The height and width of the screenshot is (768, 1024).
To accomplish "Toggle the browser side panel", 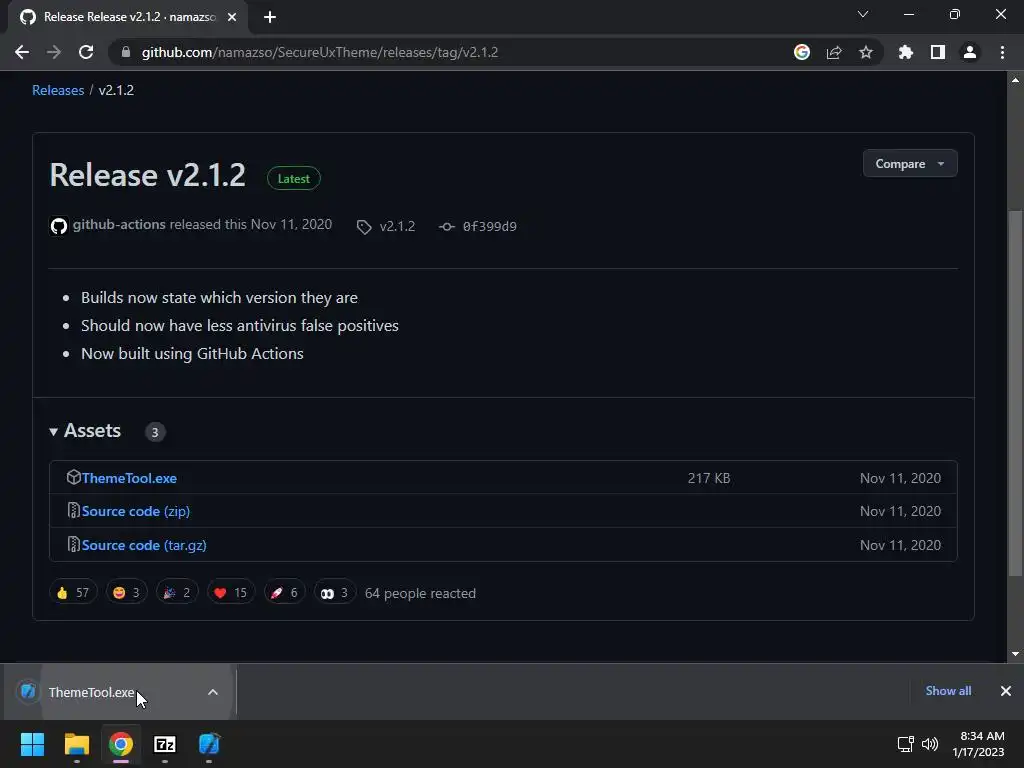I will (938, 52).
